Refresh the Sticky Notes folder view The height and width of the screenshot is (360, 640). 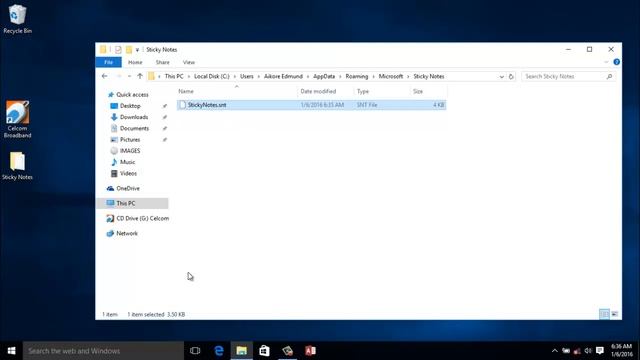(511, 77)
